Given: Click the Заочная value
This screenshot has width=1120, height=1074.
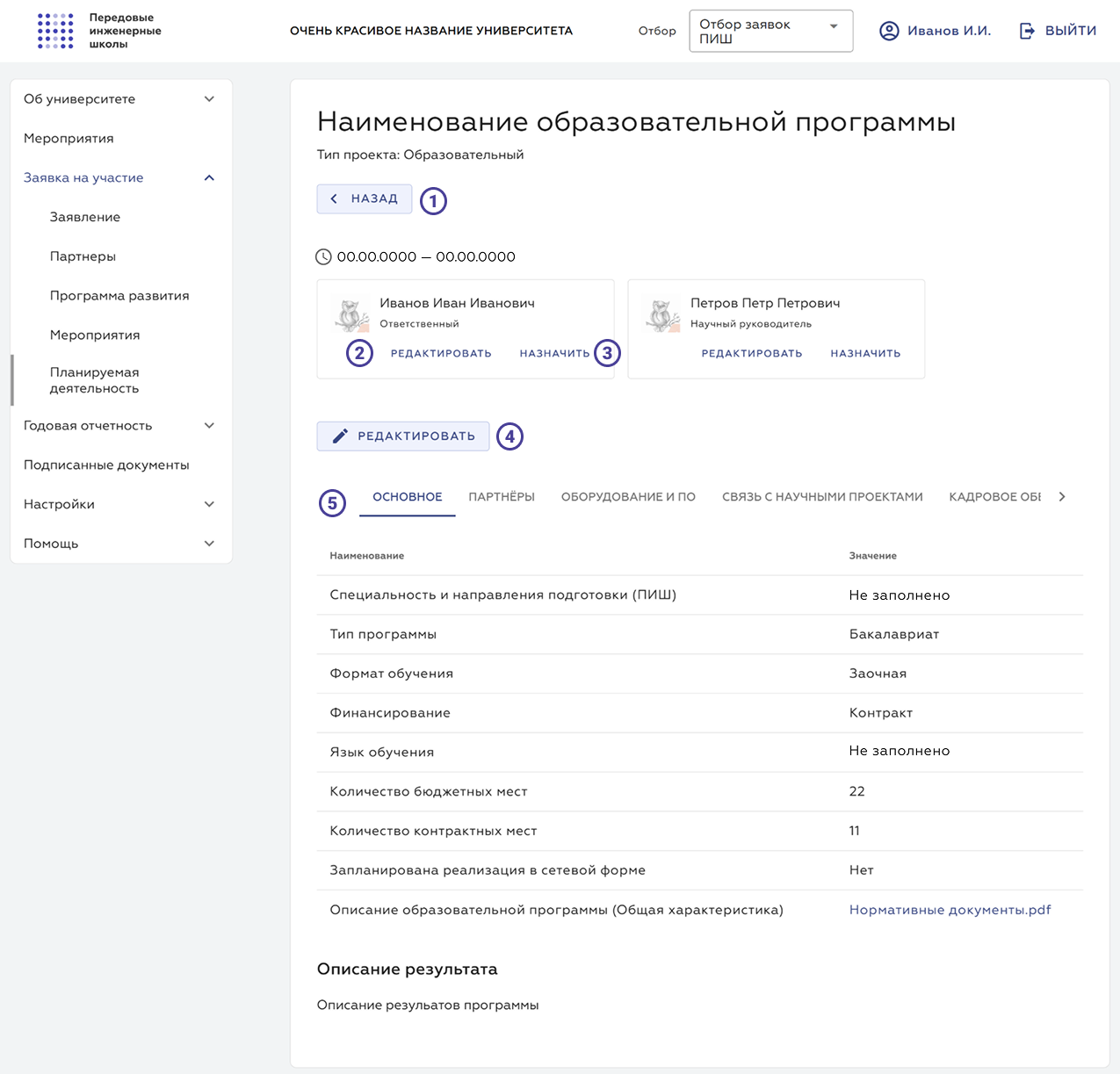Looking at the screenshot, I should pos(878,674).
